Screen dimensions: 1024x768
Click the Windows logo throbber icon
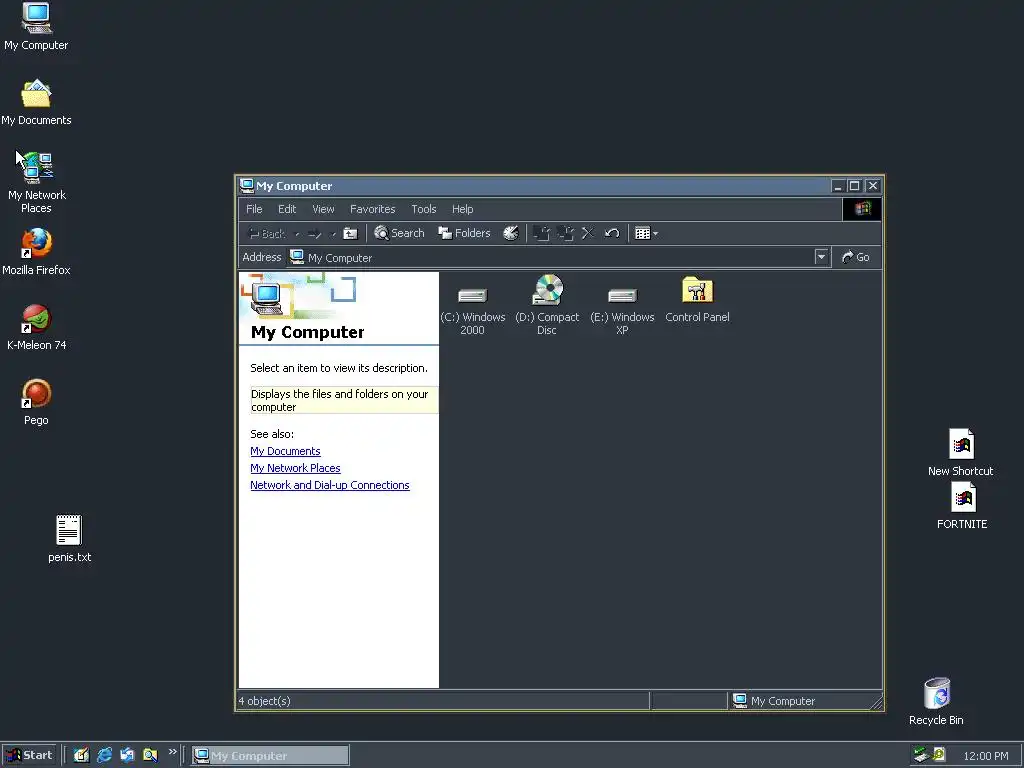tap(861, 209)
